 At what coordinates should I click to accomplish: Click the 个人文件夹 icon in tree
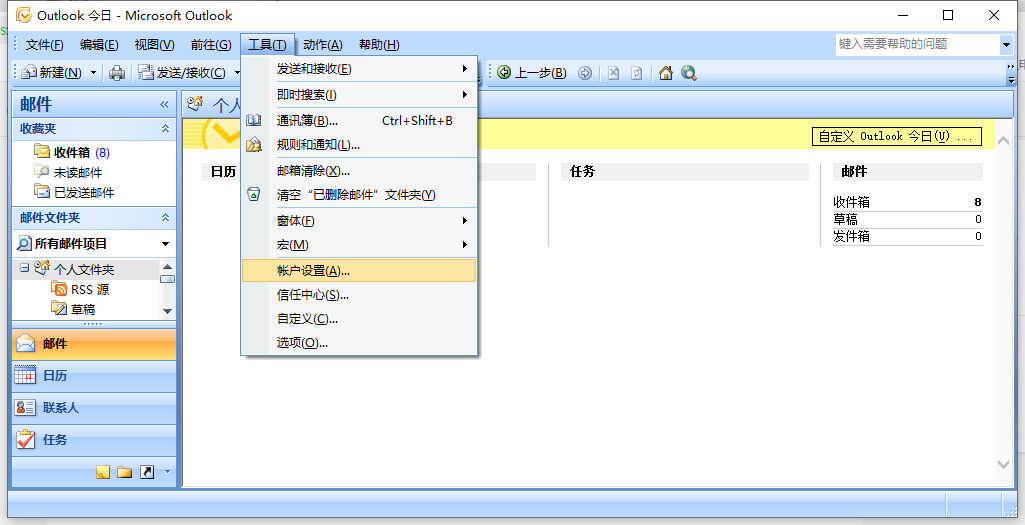(42, 267)
